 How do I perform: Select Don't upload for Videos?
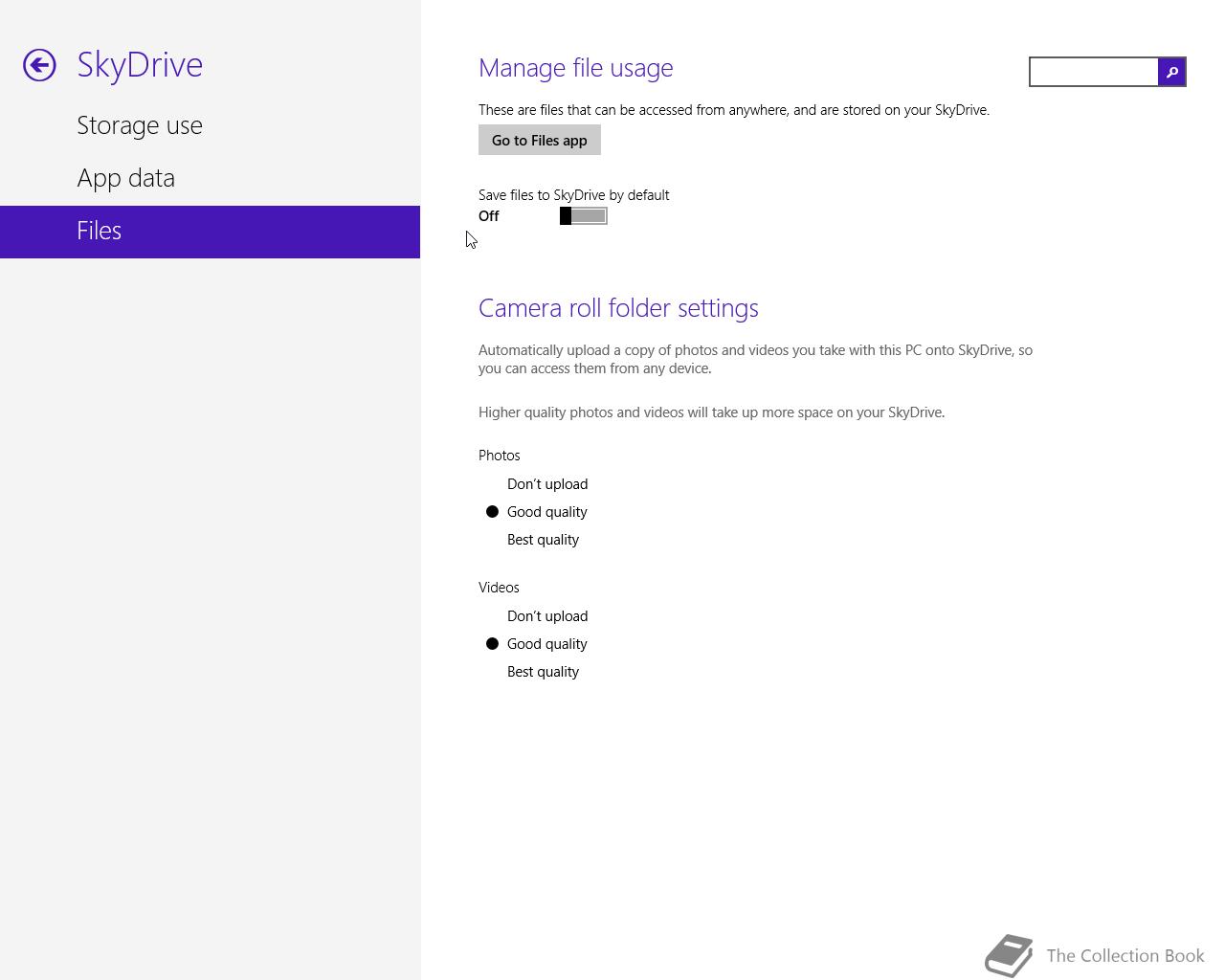(x=537, y=616)
